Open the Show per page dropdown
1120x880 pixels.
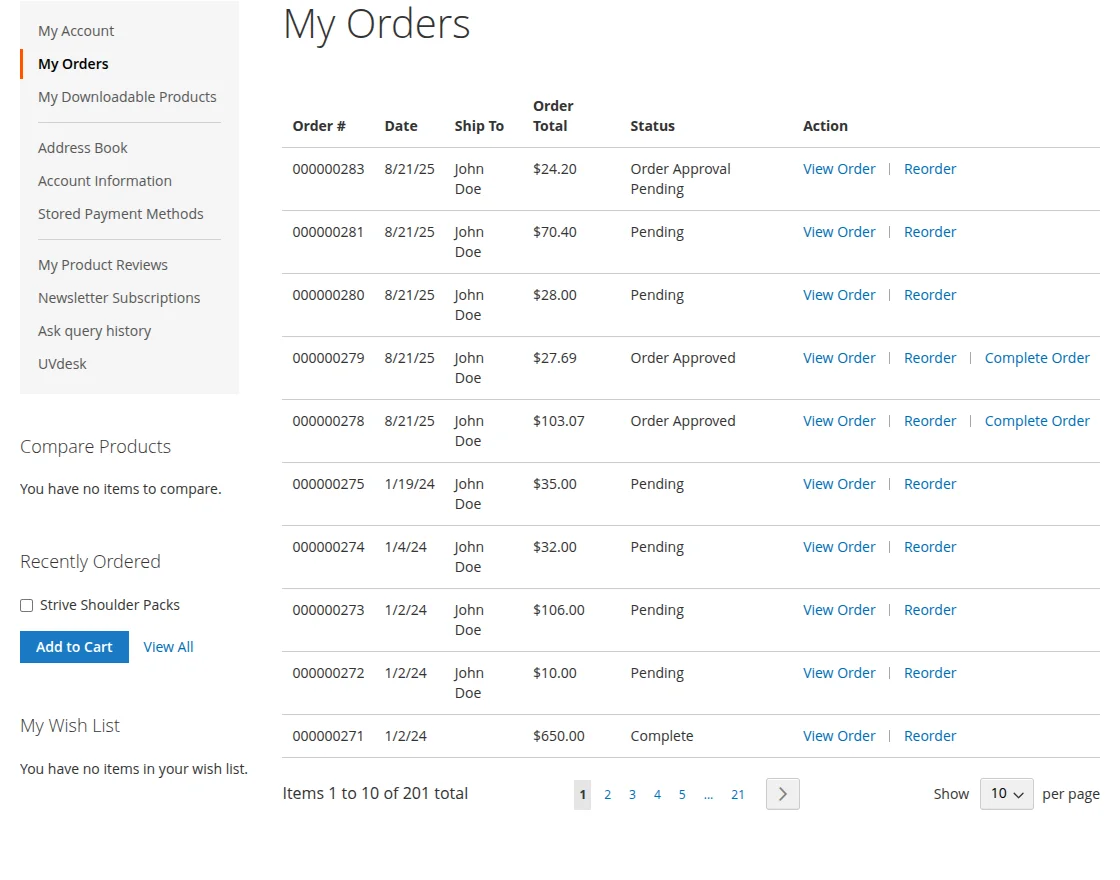[x=1006, y=793]
